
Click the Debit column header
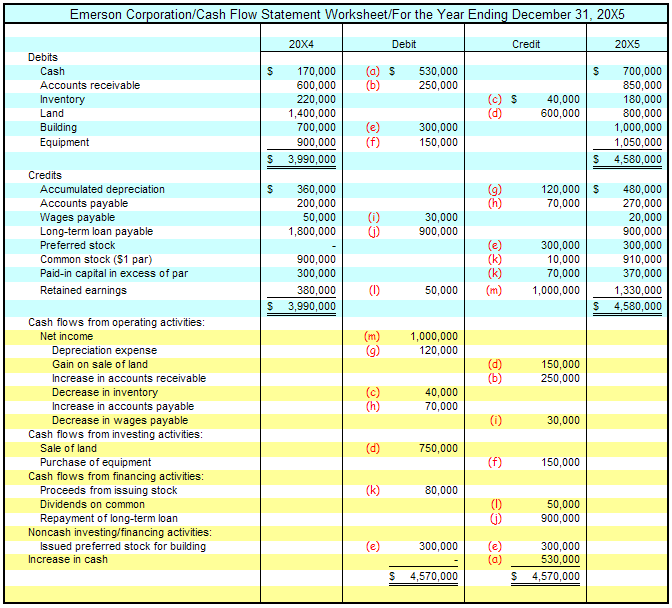pos(404,44)
